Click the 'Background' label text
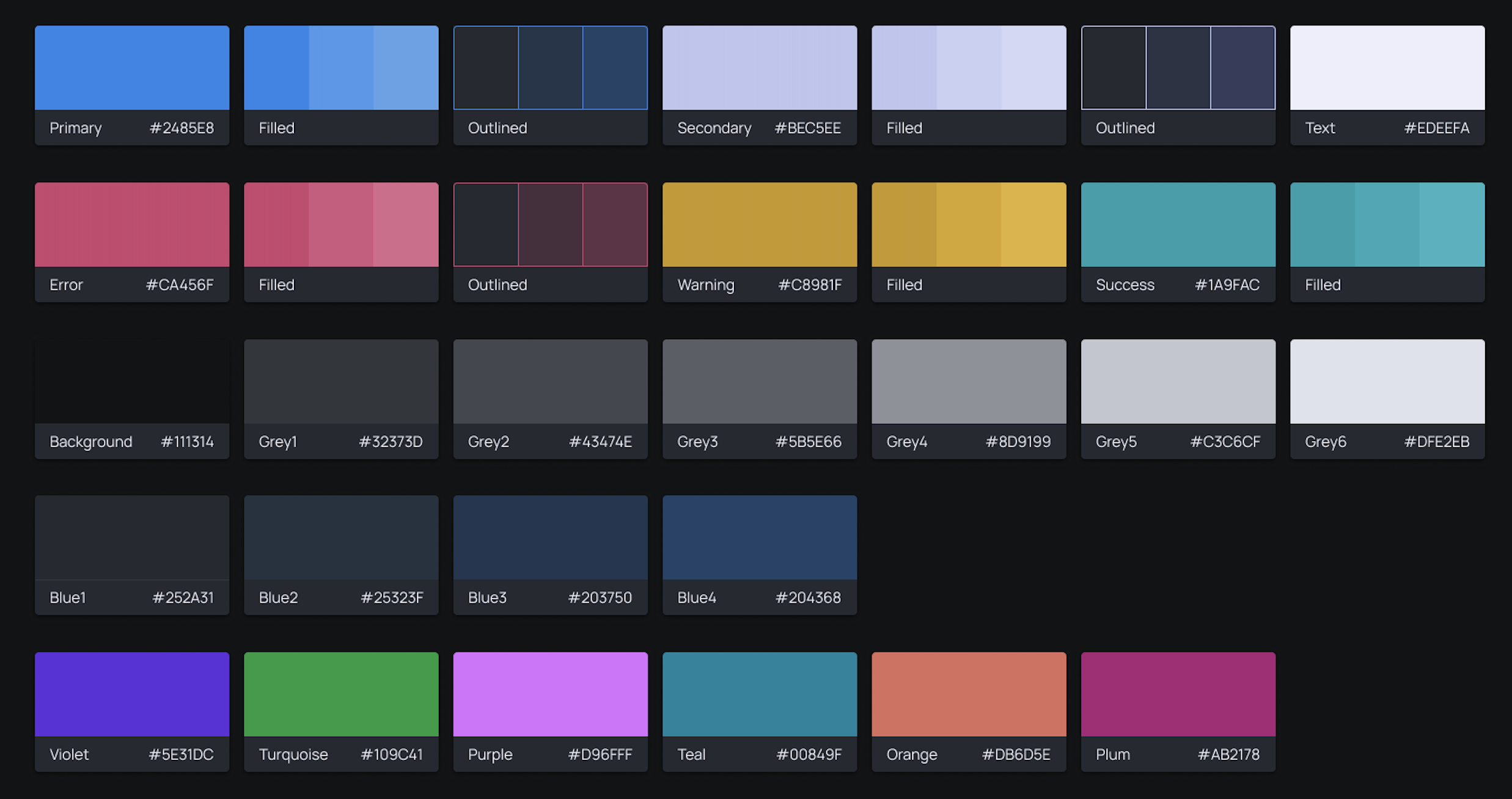 pyautogui.click(x=91, y=442)
